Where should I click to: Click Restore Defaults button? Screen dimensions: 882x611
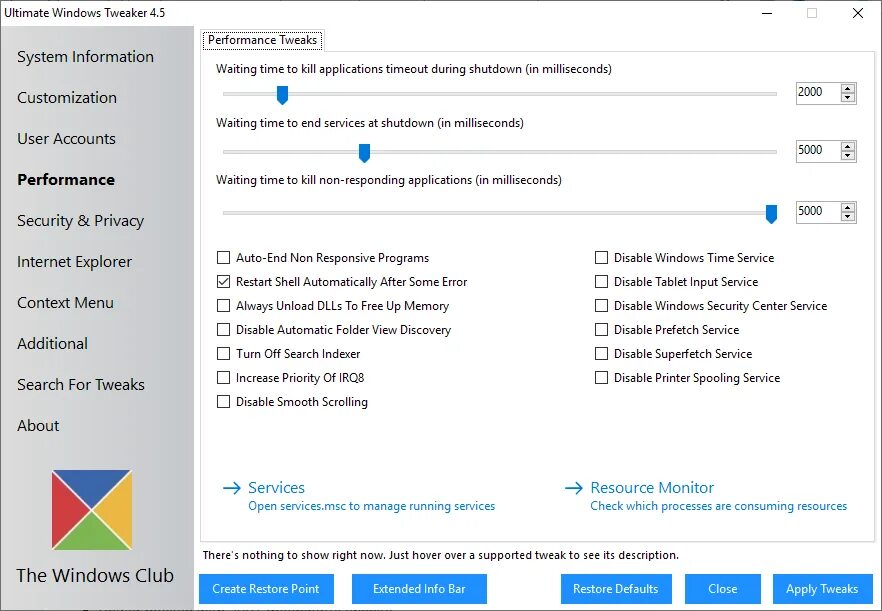[616, 589]
